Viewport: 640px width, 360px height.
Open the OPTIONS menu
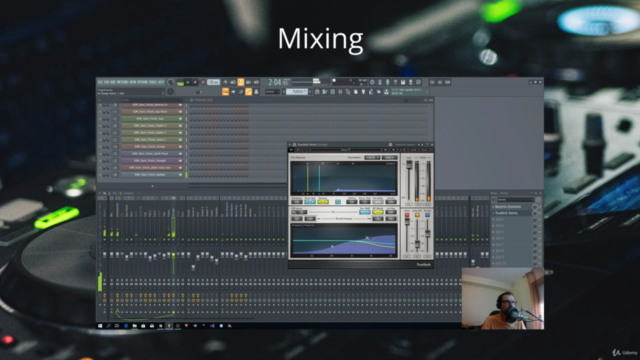point(142,82)
